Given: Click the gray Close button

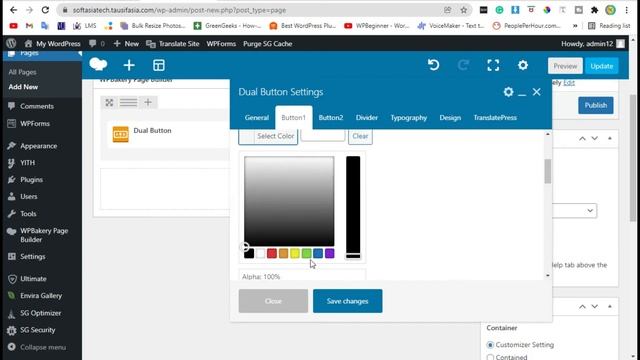Looking at the screenshot, I should click(273, 301).
